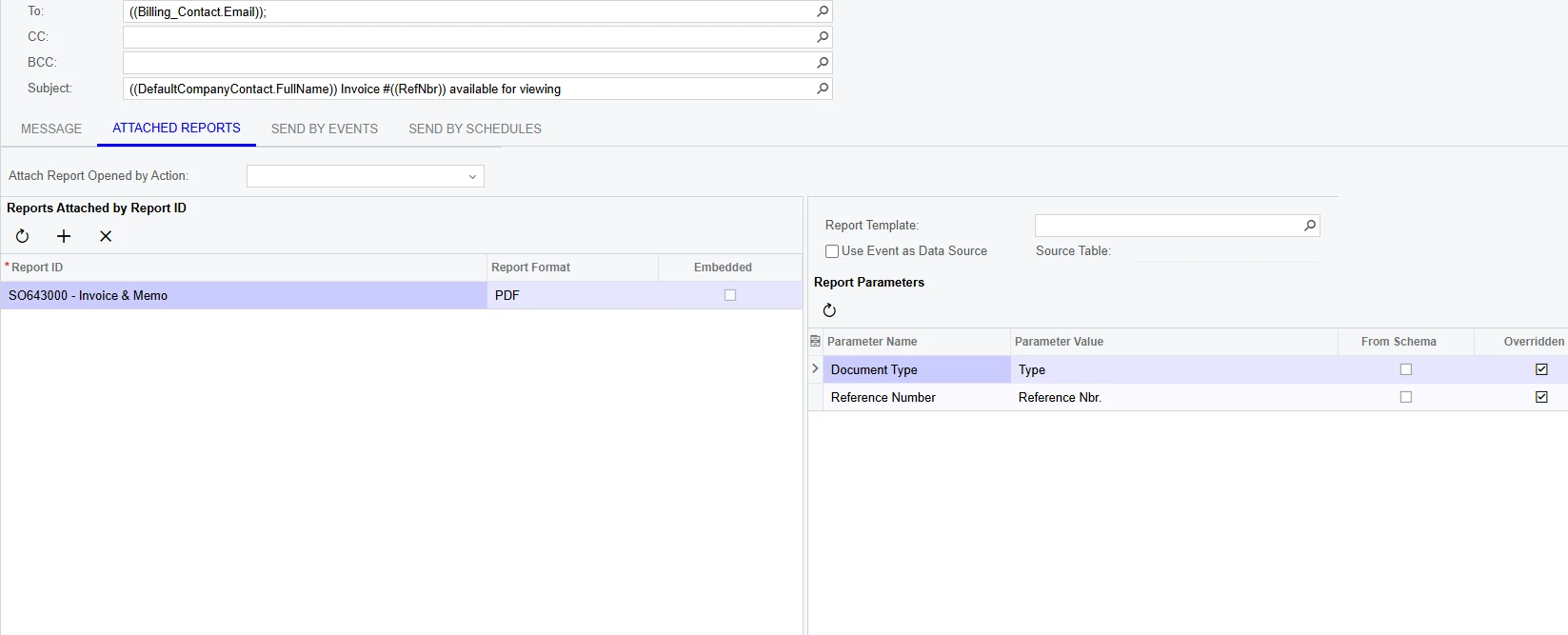Sort by the Report ID column header
Screen dimensions: 1568x635
coord(244,268)
